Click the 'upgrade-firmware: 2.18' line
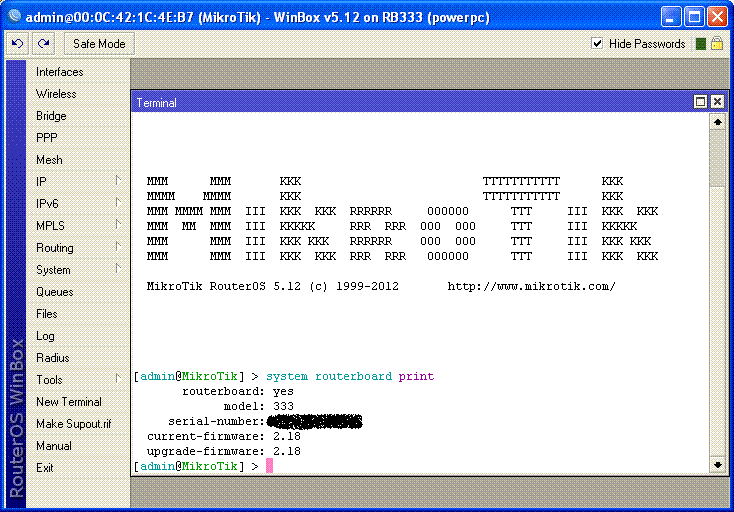The image size is (734, 512). click(224, 451)
